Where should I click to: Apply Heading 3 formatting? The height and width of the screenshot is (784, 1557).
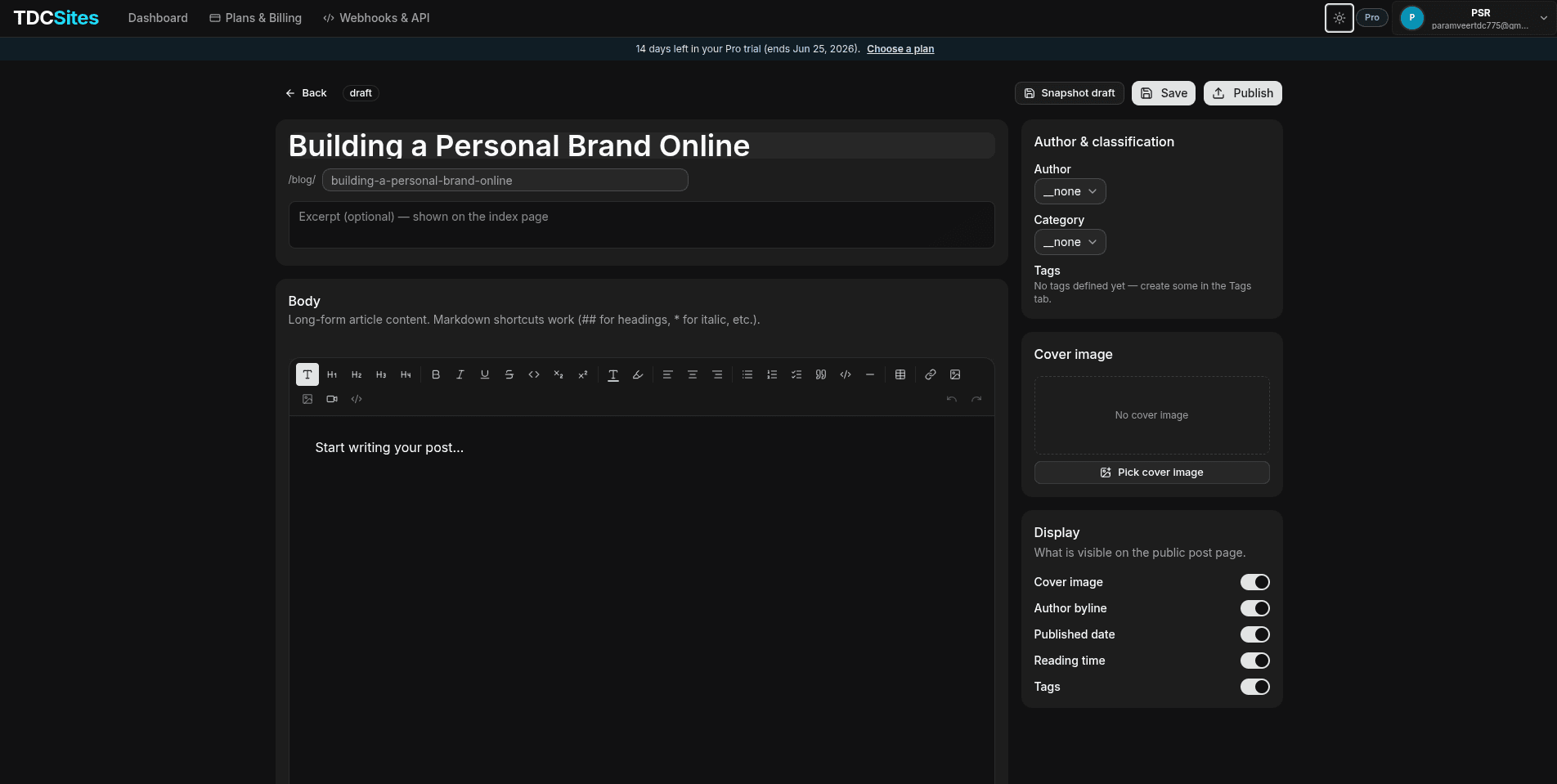pyautogui.click(x=381, y=374)
